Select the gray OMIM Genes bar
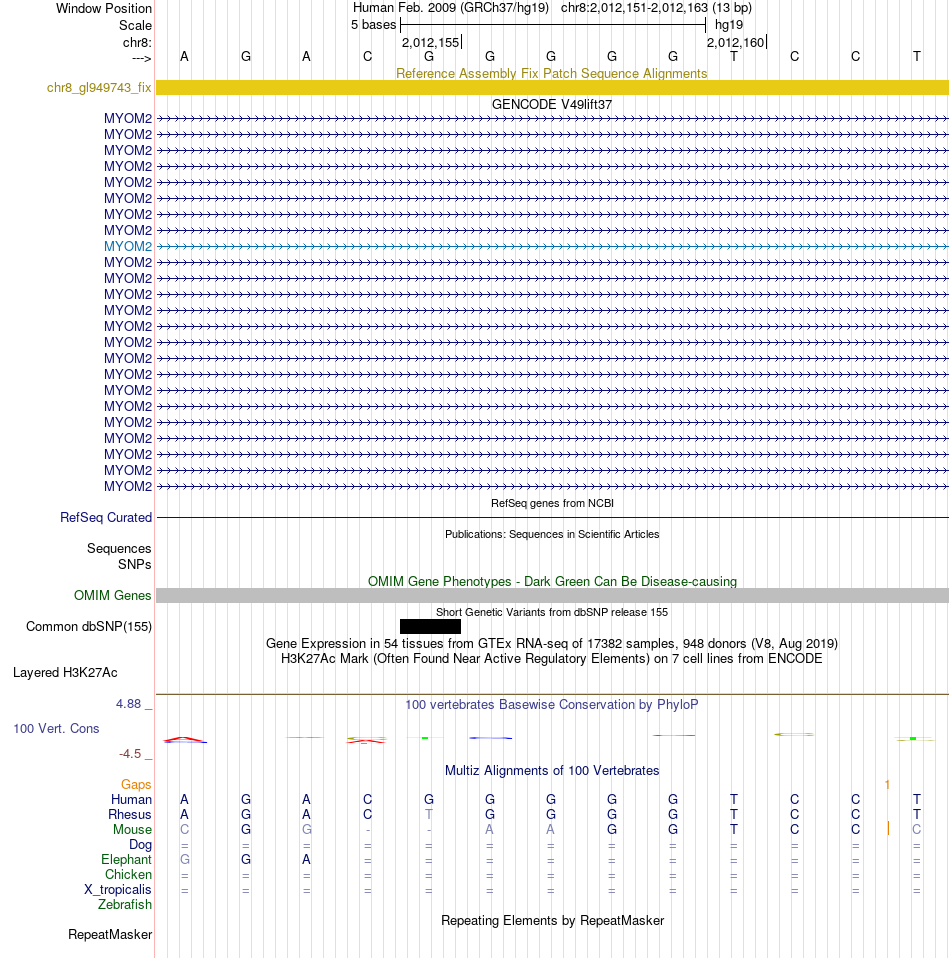This screenshot has height=958, width=950. (552, 596)
